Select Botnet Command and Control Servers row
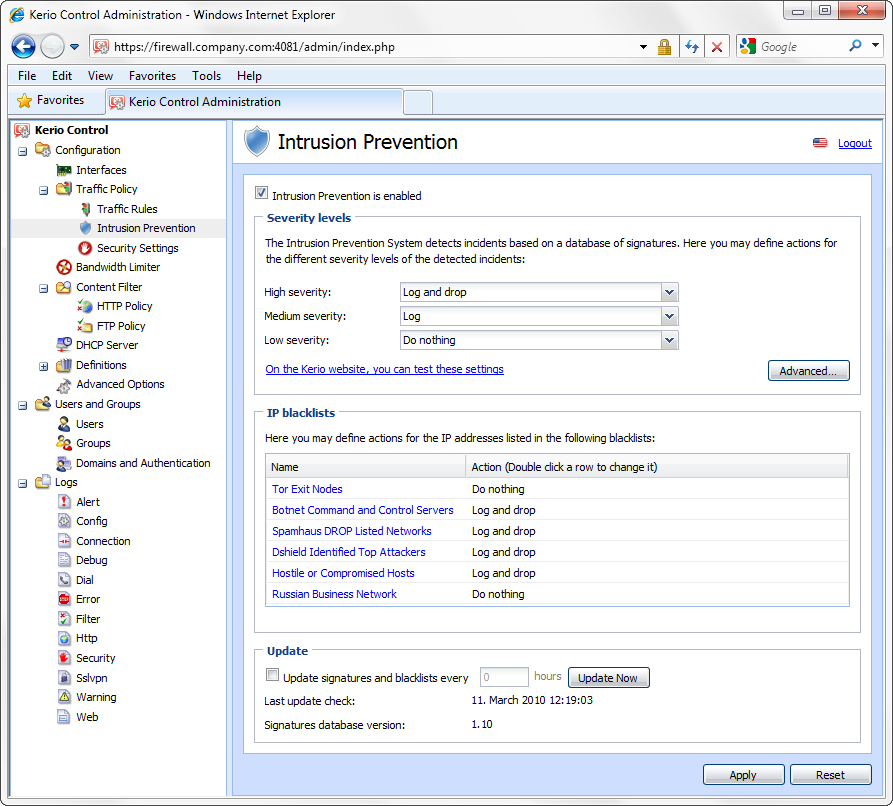 point(557,510)
